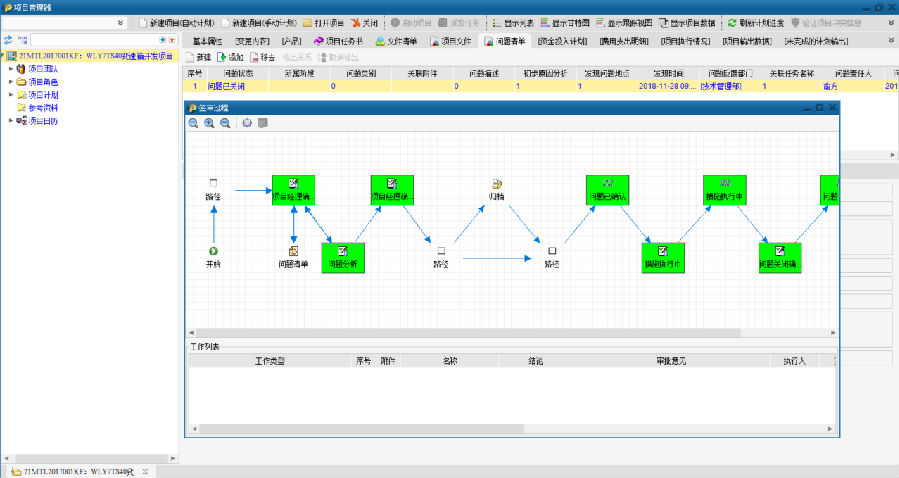Expand the 项目角色 tree node
899x478 pixels.
[x=10, y=82]
